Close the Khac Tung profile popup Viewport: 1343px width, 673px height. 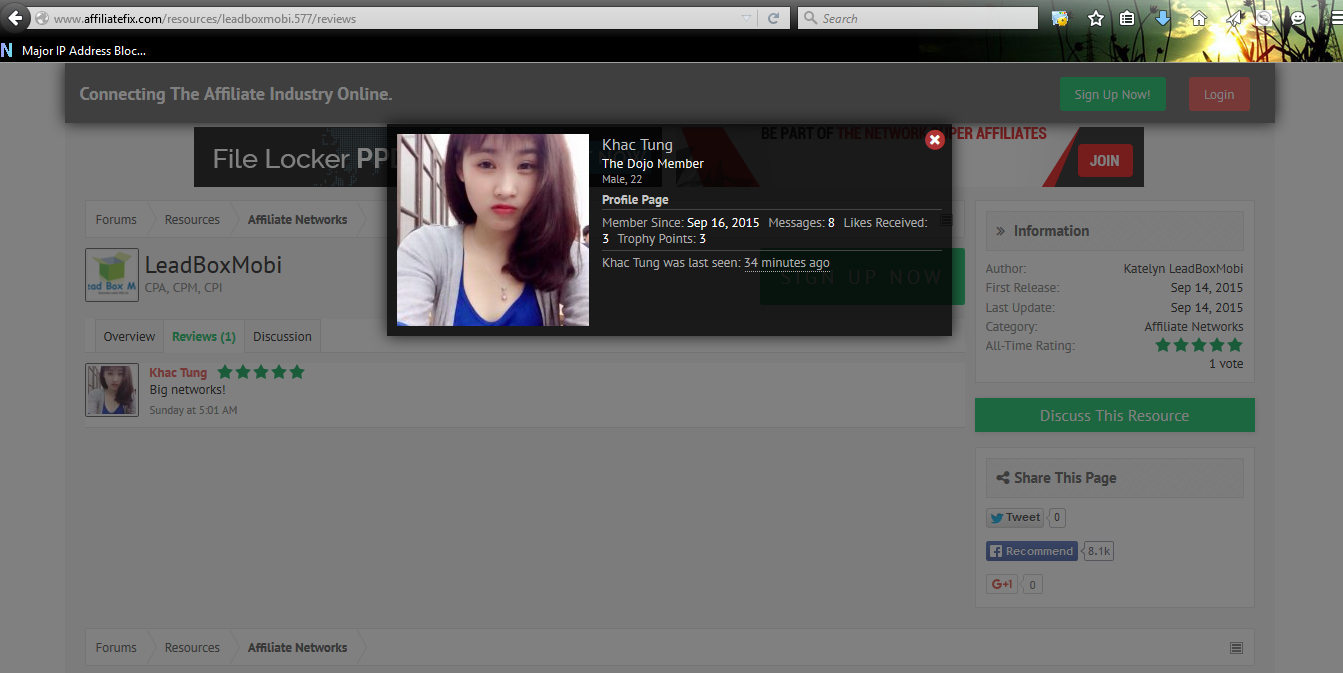tap(934, 140)
